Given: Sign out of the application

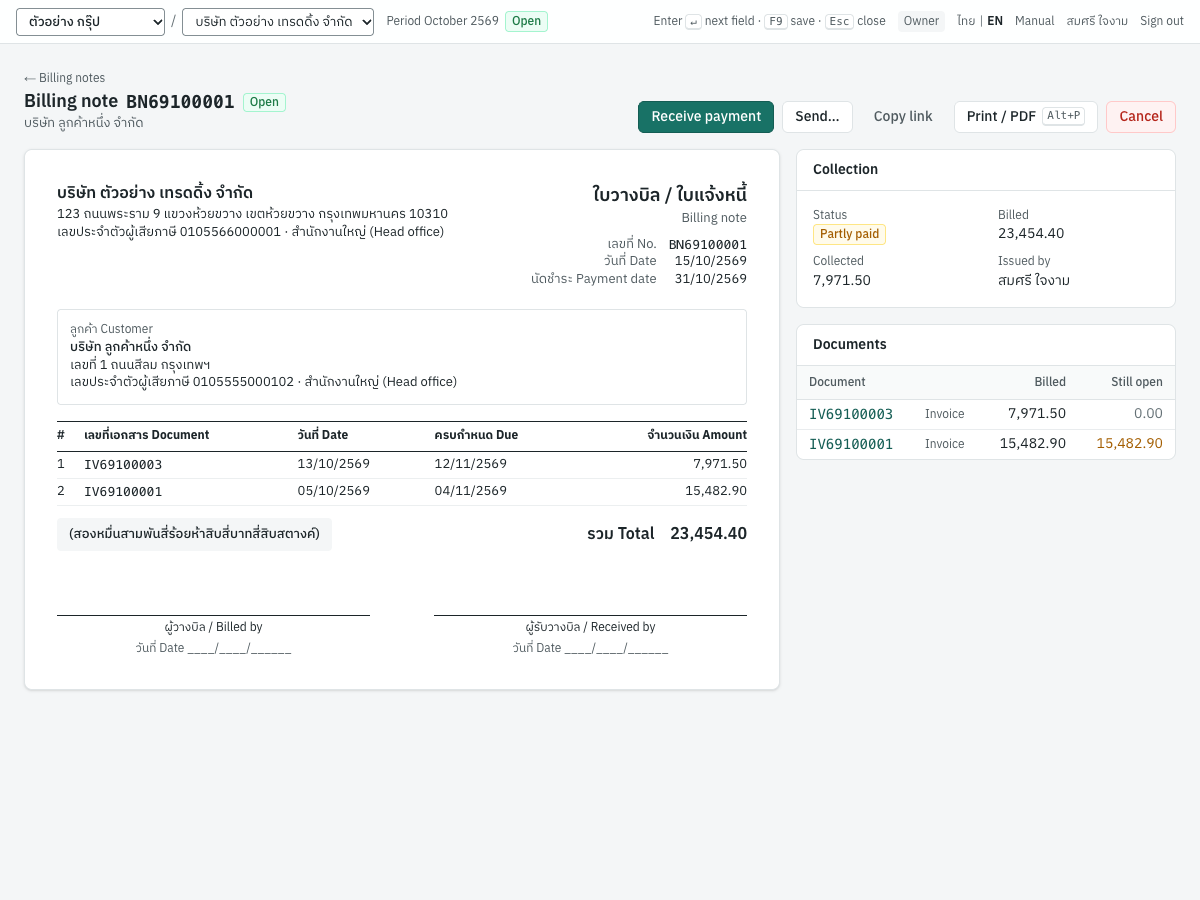Looking at the screenshot, I should point(1162,21).
